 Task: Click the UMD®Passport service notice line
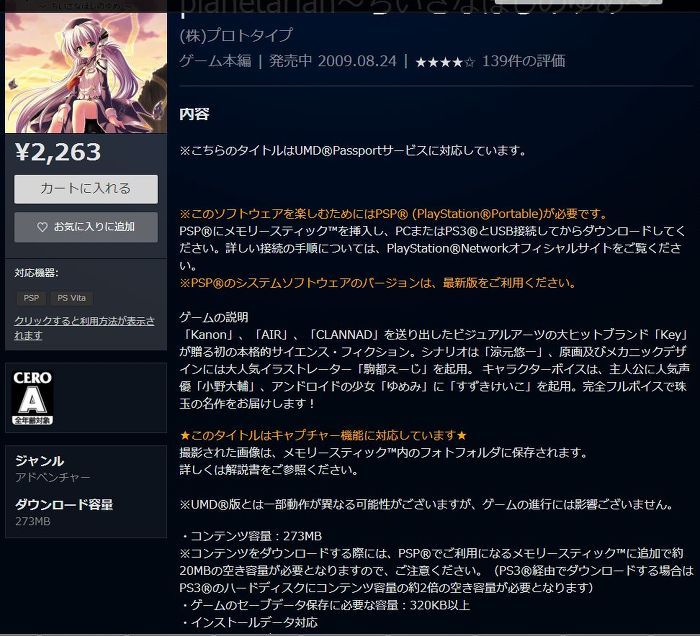coord(353,151)
